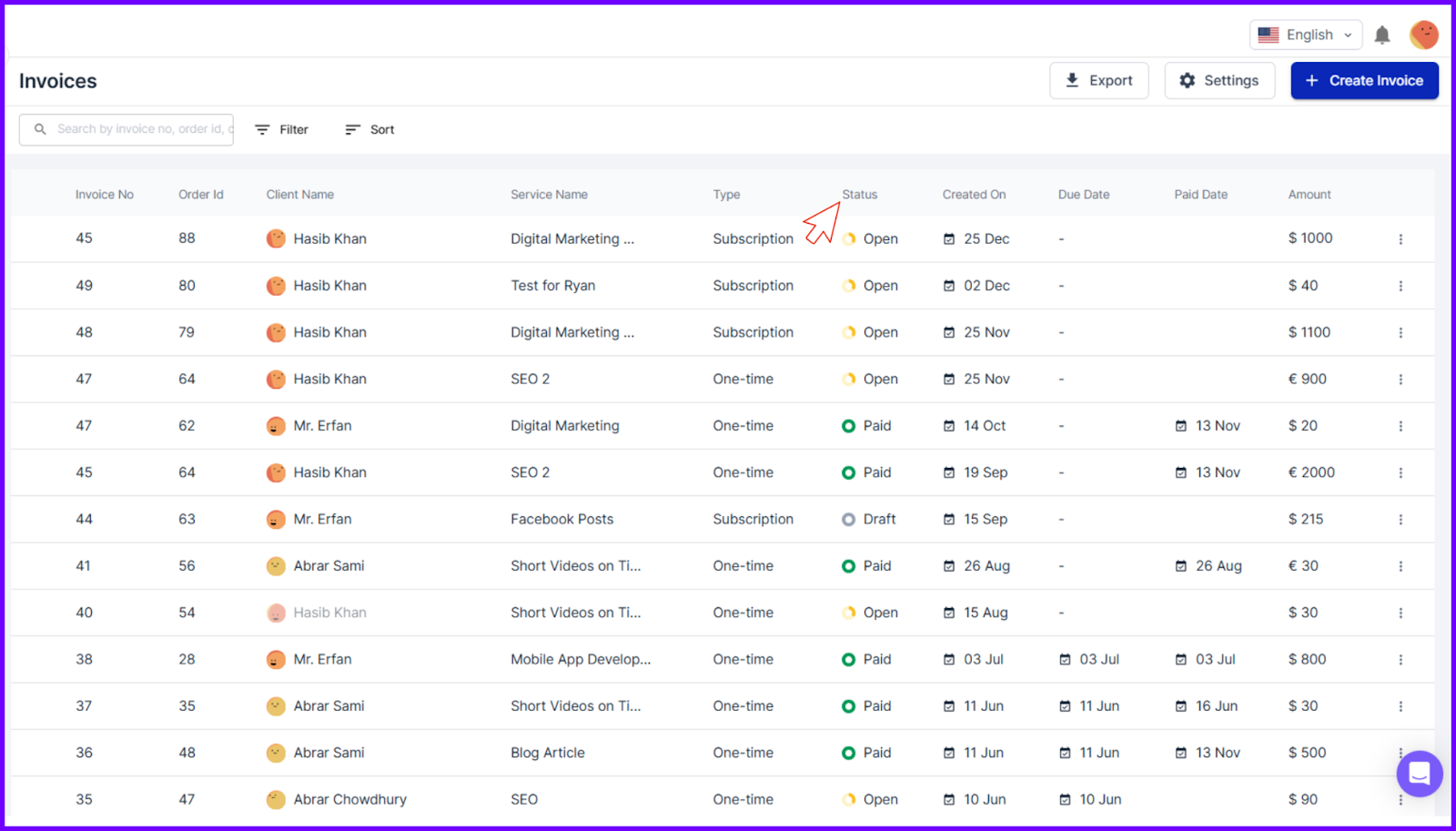Click the notification bell icon

click(x=1381, y=35)
